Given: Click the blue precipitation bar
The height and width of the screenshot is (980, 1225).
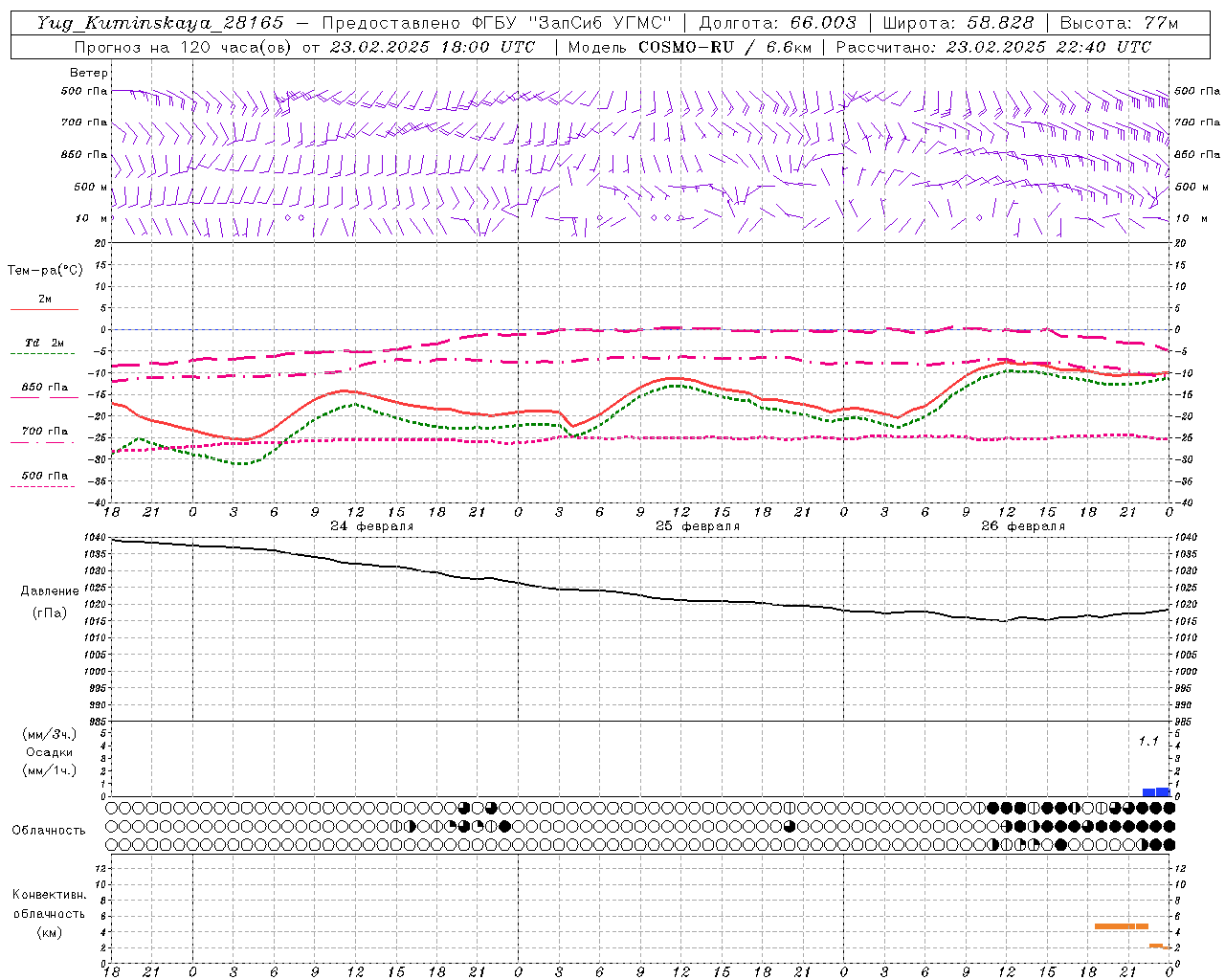Looking at the screenshot, I should pos(1156,791).
